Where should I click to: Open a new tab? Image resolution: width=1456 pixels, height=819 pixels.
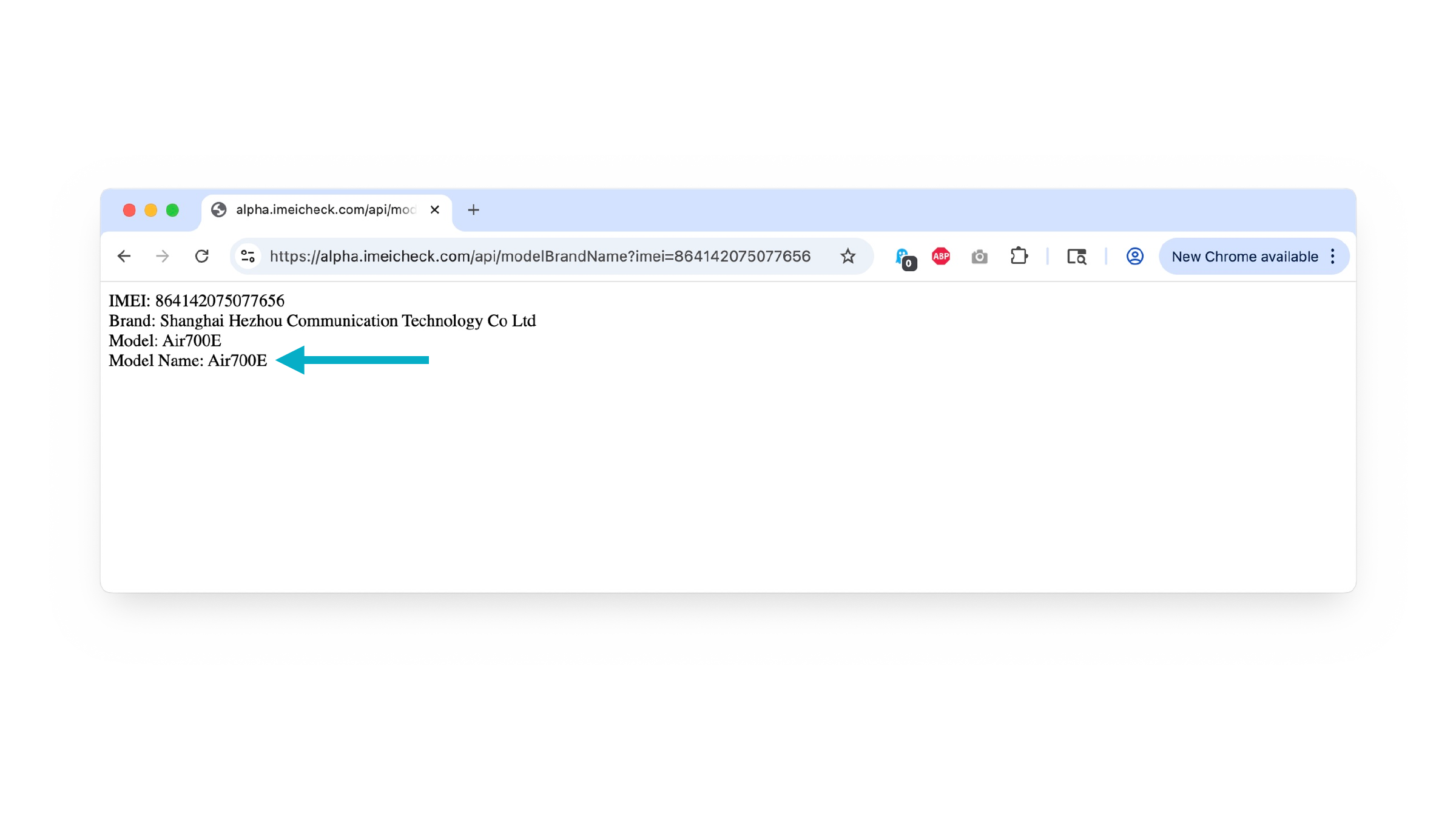(x=474, y=210)
